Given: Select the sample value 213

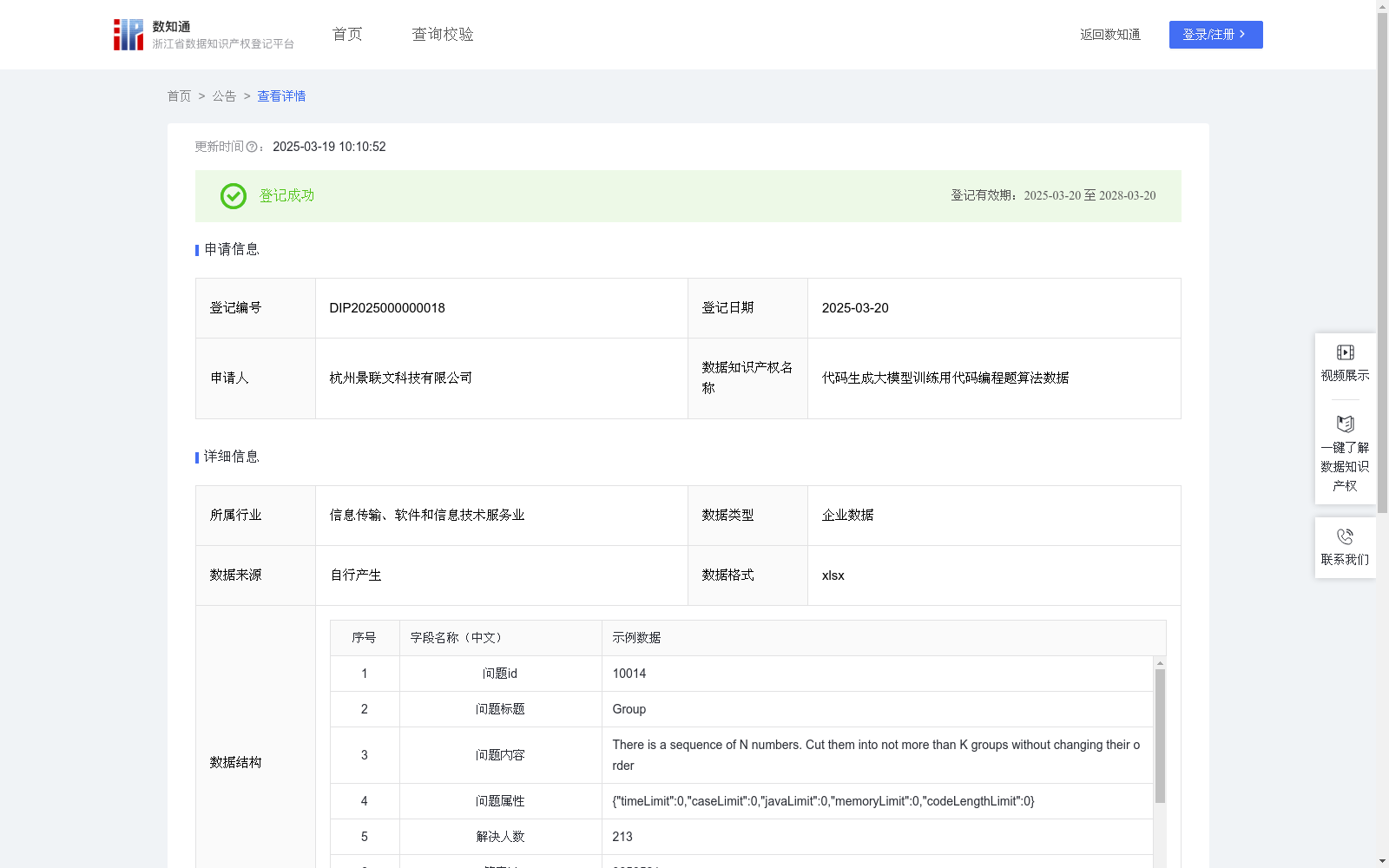Looking at the screenshot, I should pos(622,837).
